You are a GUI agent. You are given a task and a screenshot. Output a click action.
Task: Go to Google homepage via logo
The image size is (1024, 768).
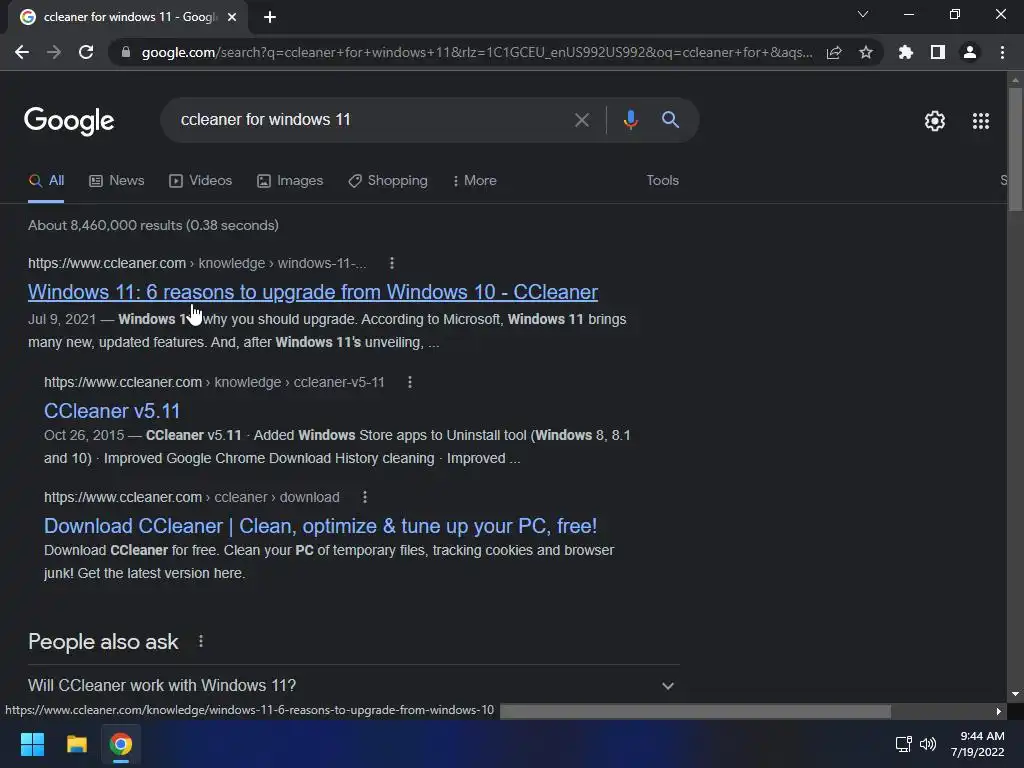pyautogui.click(x=69, y=121)
